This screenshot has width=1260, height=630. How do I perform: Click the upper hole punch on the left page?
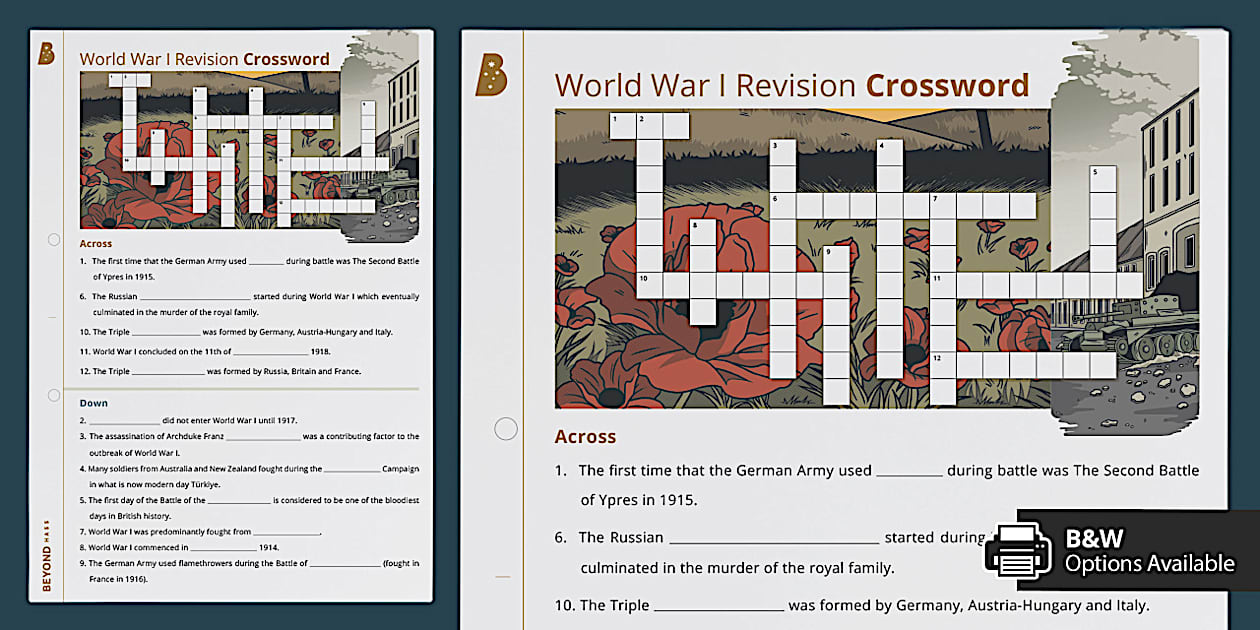click(54, 240)
